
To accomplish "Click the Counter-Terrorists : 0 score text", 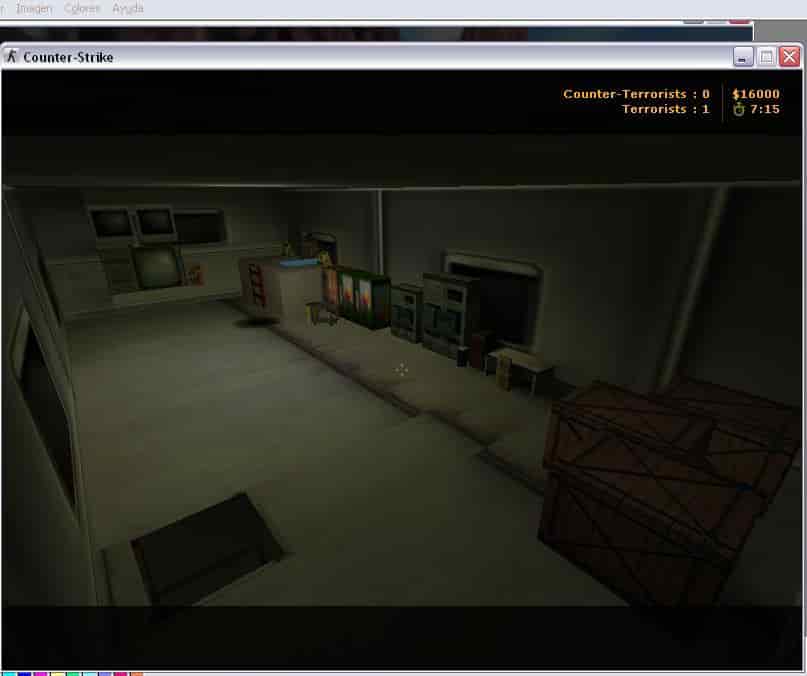I will tap(637, 94).
